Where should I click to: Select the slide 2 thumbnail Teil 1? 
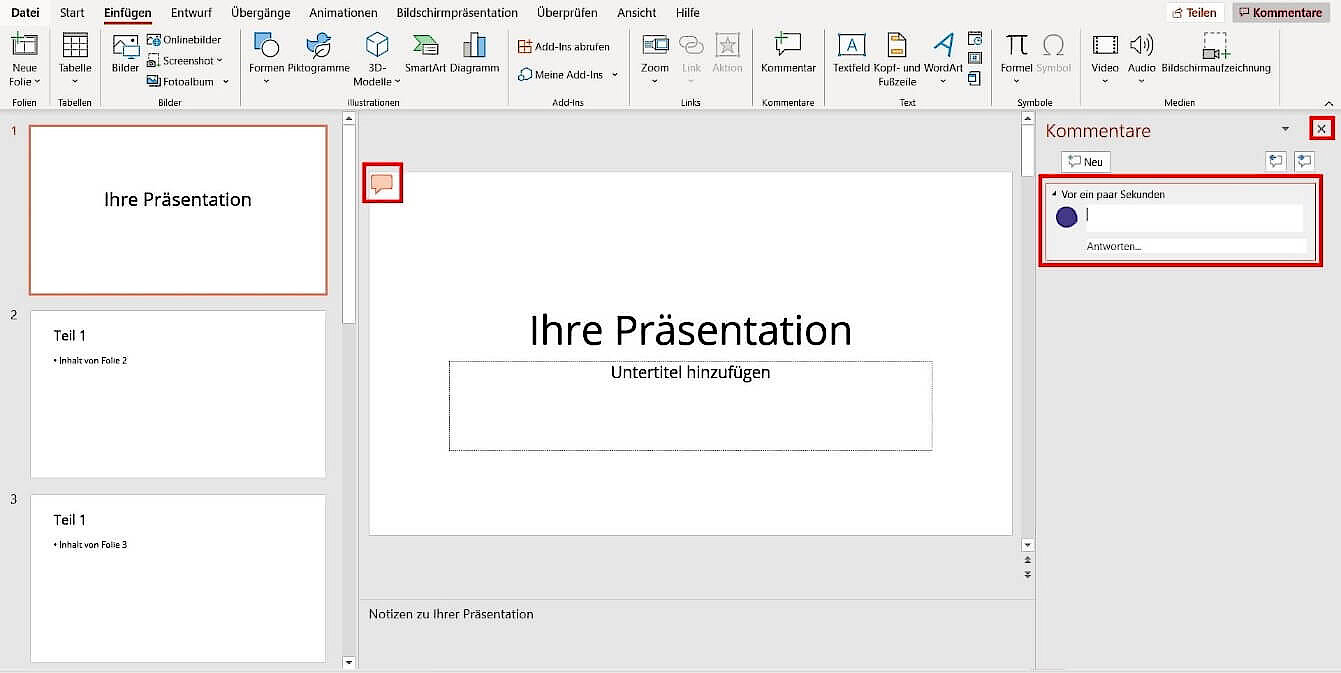(178, 392)
